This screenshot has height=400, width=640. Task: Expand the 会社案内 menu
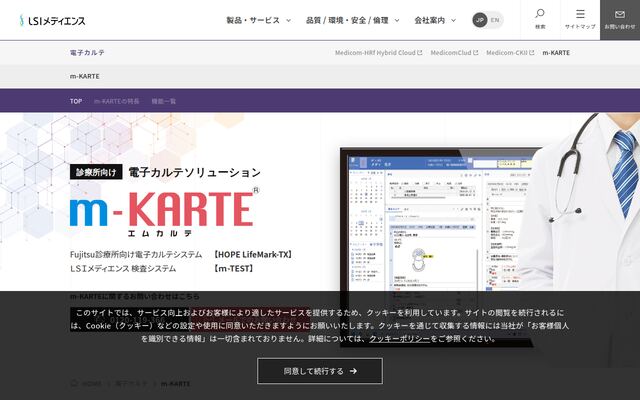(435, 20)
